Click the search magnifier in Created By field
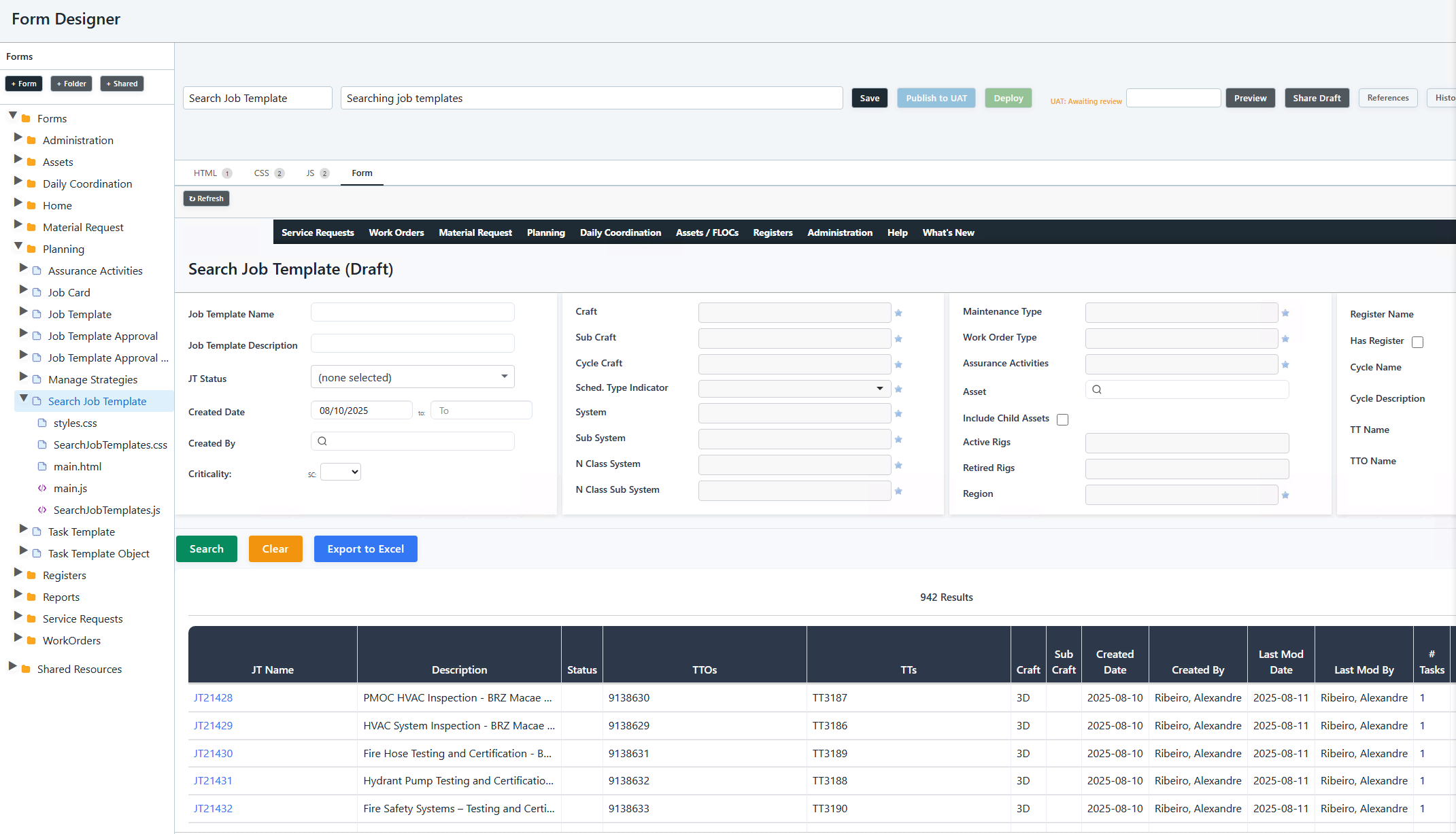 [323, 441]
